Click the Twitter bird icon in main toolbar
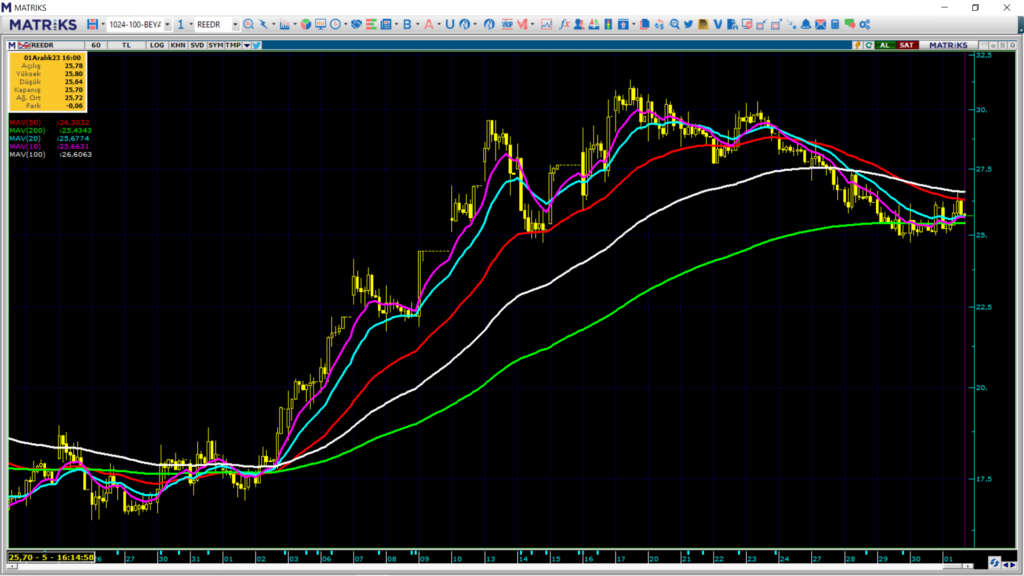The width and height of the screenshot is (1024, 576). 690,24
